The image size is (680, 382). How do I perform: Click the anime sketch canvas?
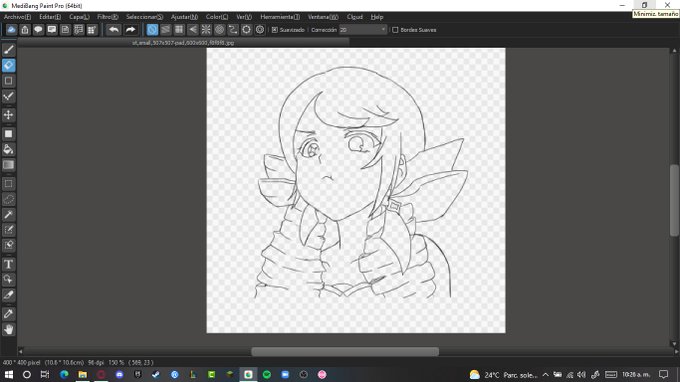tap(356, 190)
